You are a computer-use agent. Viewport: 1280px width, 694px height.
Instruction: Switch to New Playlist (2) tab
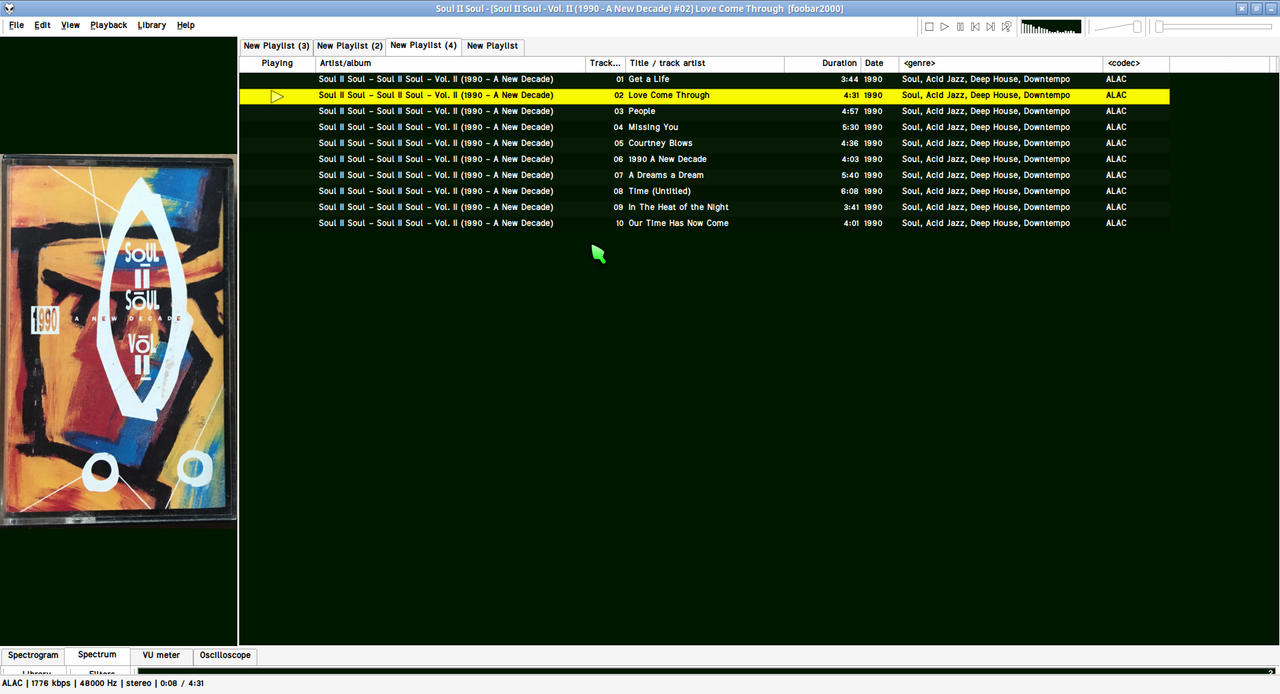350,46
